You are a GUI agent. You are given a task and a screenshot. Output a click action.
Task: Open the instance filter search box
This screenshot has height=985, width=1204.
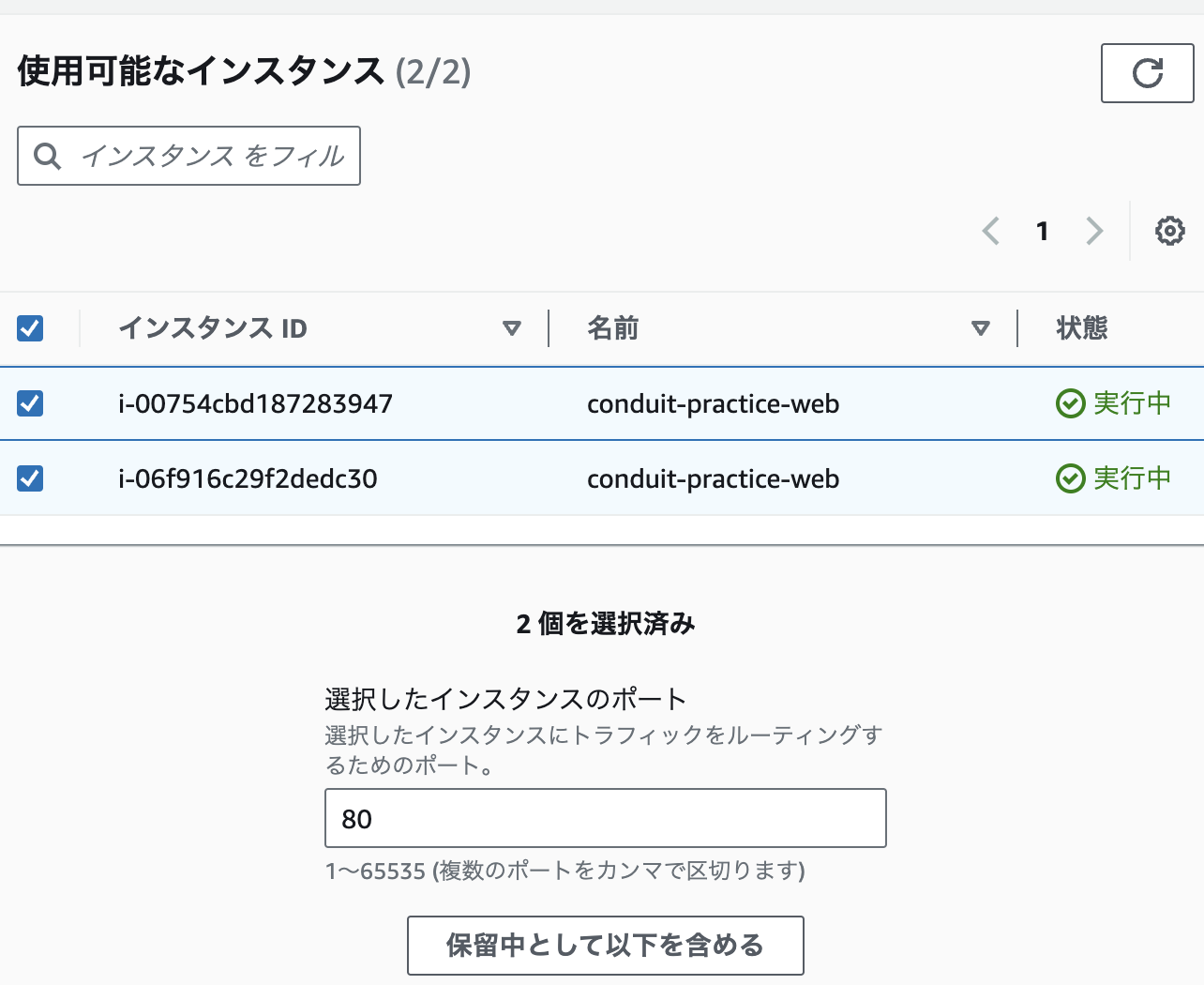coord(188,156)
